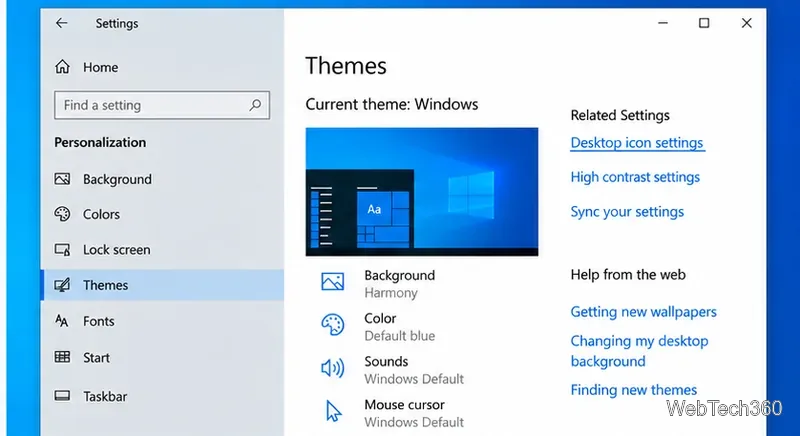This screenshot has height=436, width=800.
Task: Open Changing my desktop background link
Action: 639,351
